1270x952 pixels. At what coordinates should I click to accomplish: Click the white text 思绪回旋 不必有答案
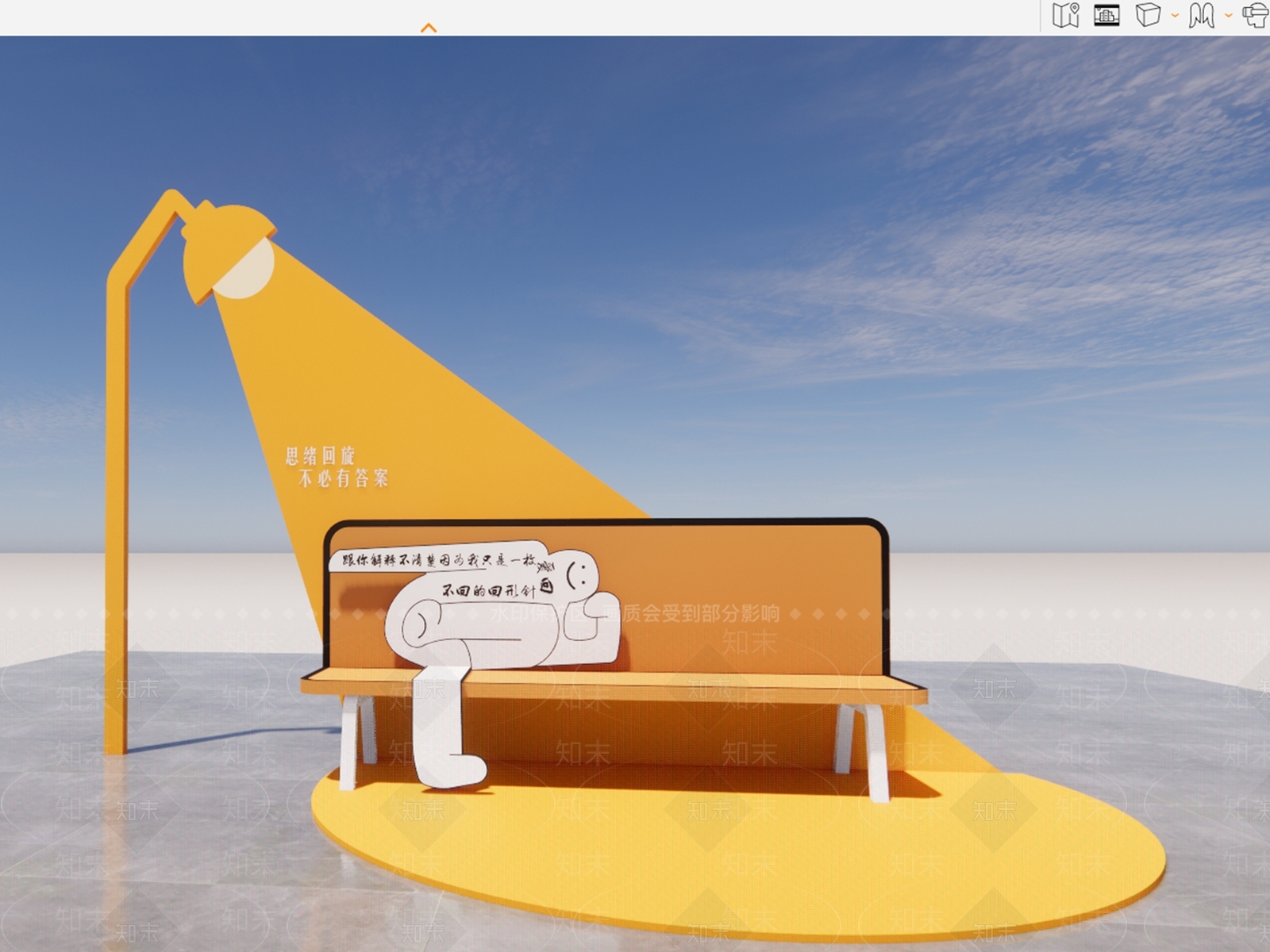point(337,466)
